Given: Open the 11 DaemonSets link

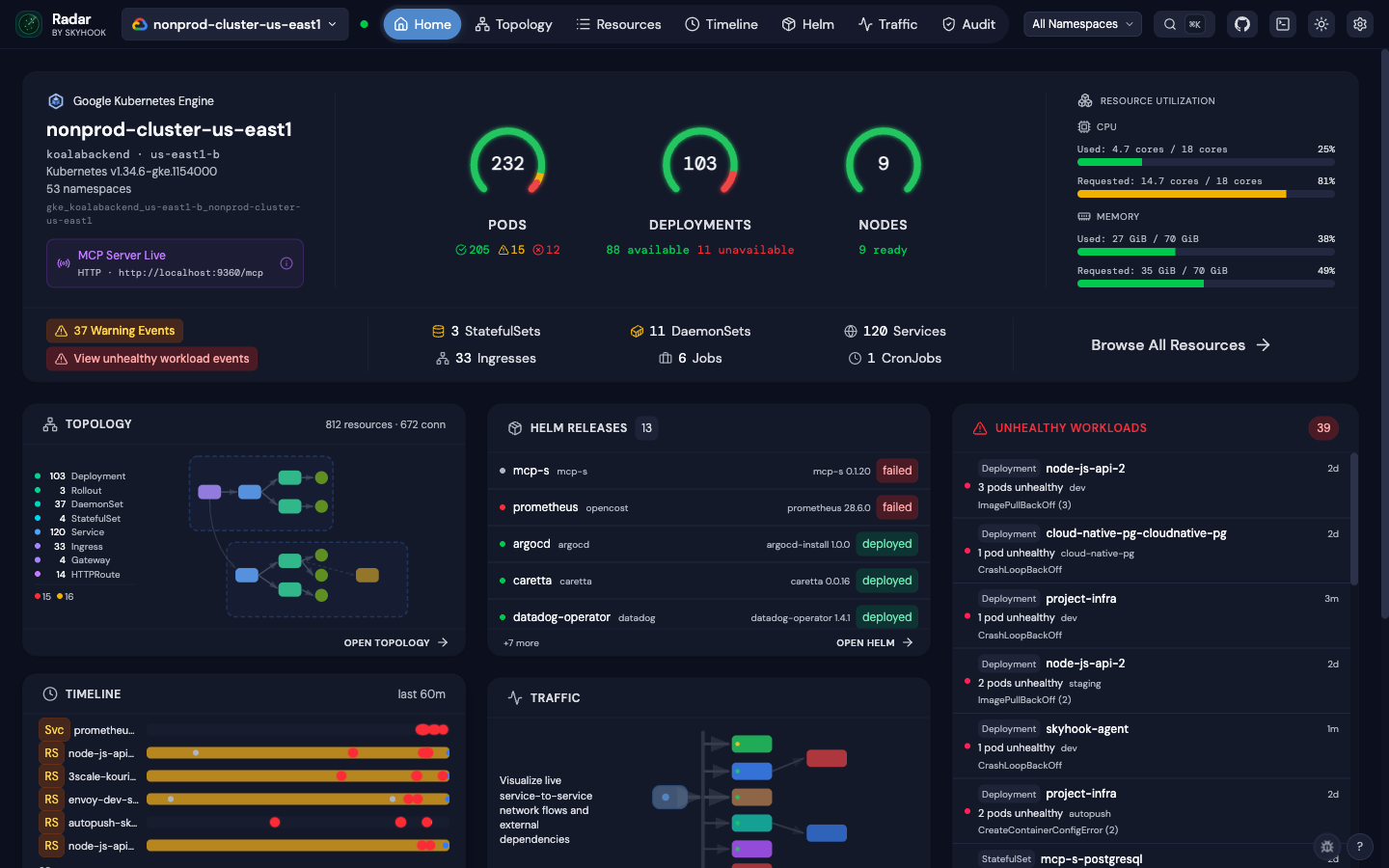Looking at the screenshot, I should point(691,331).
